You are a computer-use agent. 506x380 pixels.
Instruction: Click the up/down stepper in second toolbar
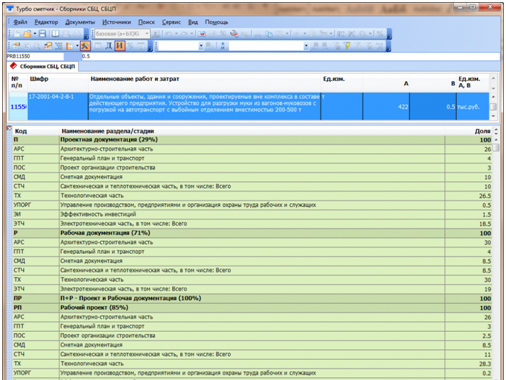point(223,46)
